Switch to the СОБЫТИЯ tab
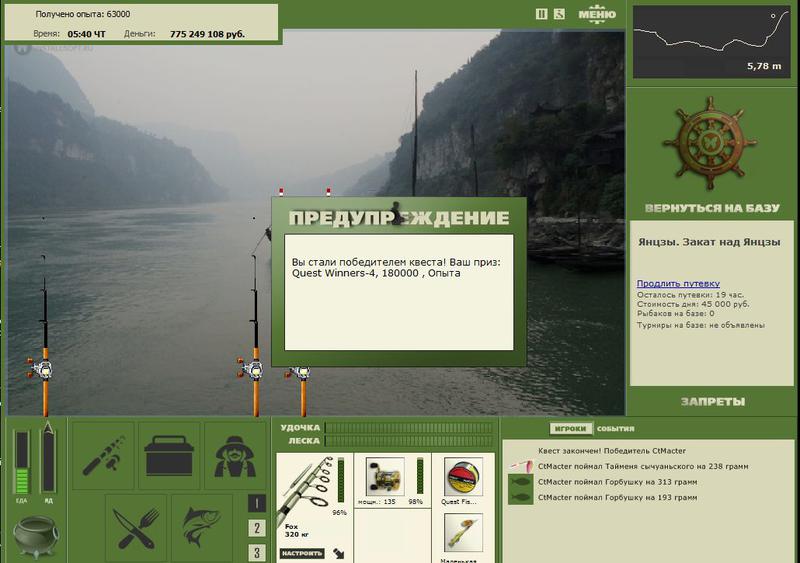 [x=615, y=429]
